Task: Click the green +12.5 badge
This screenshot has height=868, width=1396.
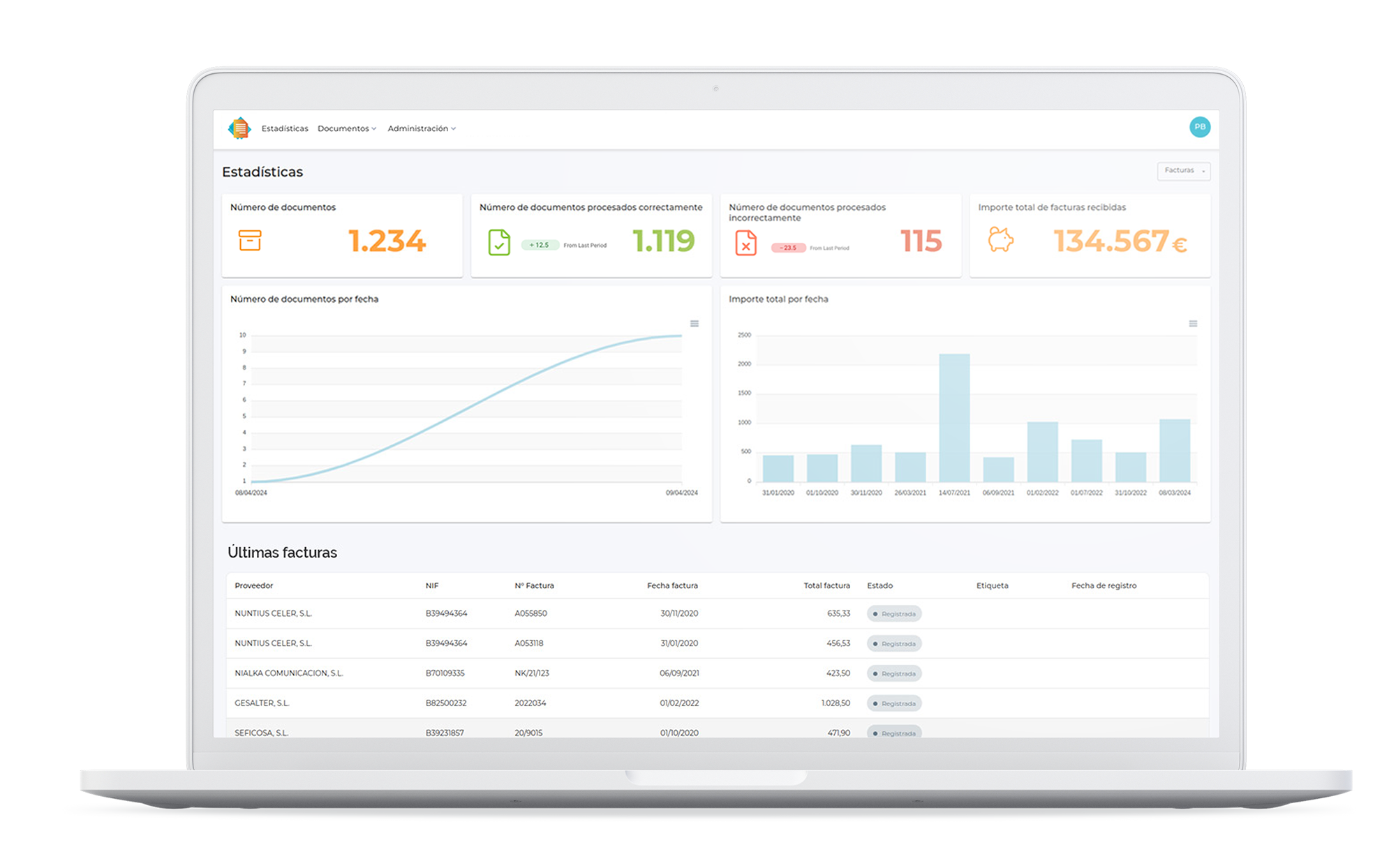Action: tap(540, 245)
